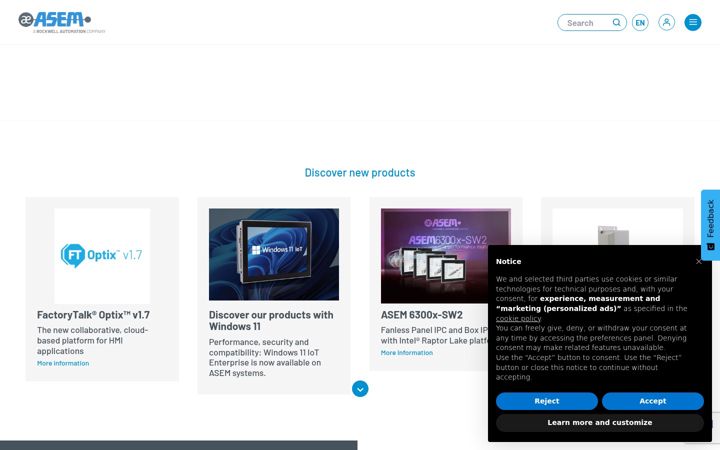The height and width of the screenshot is (450, 720).
Task: Open the Feedback side tab
Action: click(710, 225)
